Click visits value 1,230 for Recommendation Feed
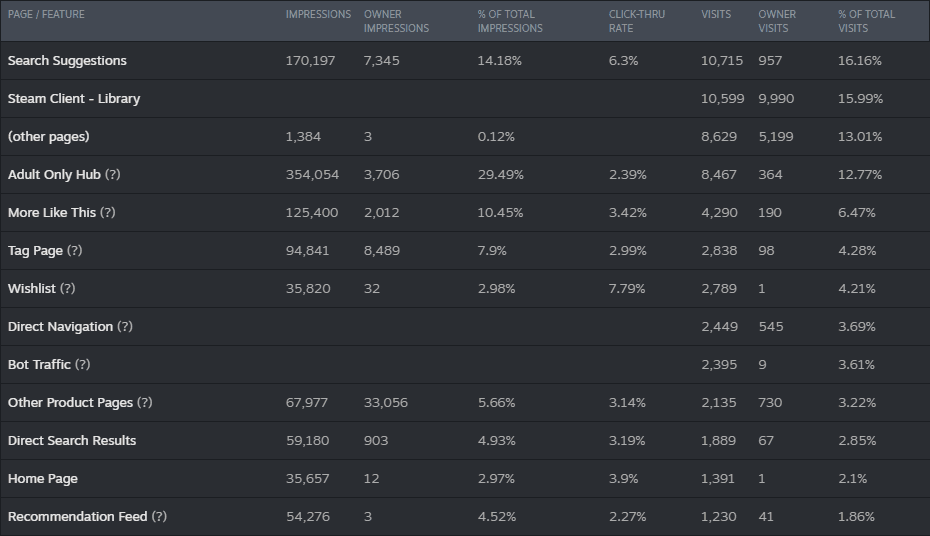This screenshot has height=536, width=930. point(719,516)
